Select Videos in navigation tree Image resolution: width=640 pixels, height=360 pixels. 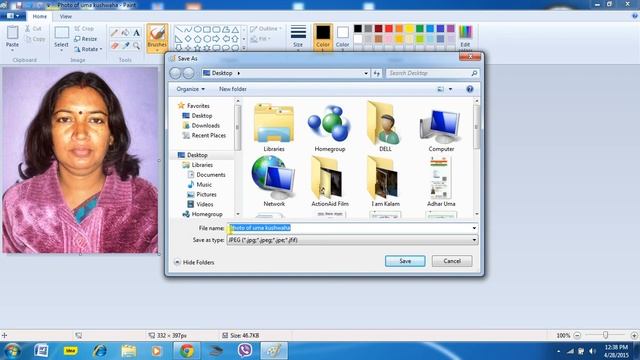[x=200, y=204]
